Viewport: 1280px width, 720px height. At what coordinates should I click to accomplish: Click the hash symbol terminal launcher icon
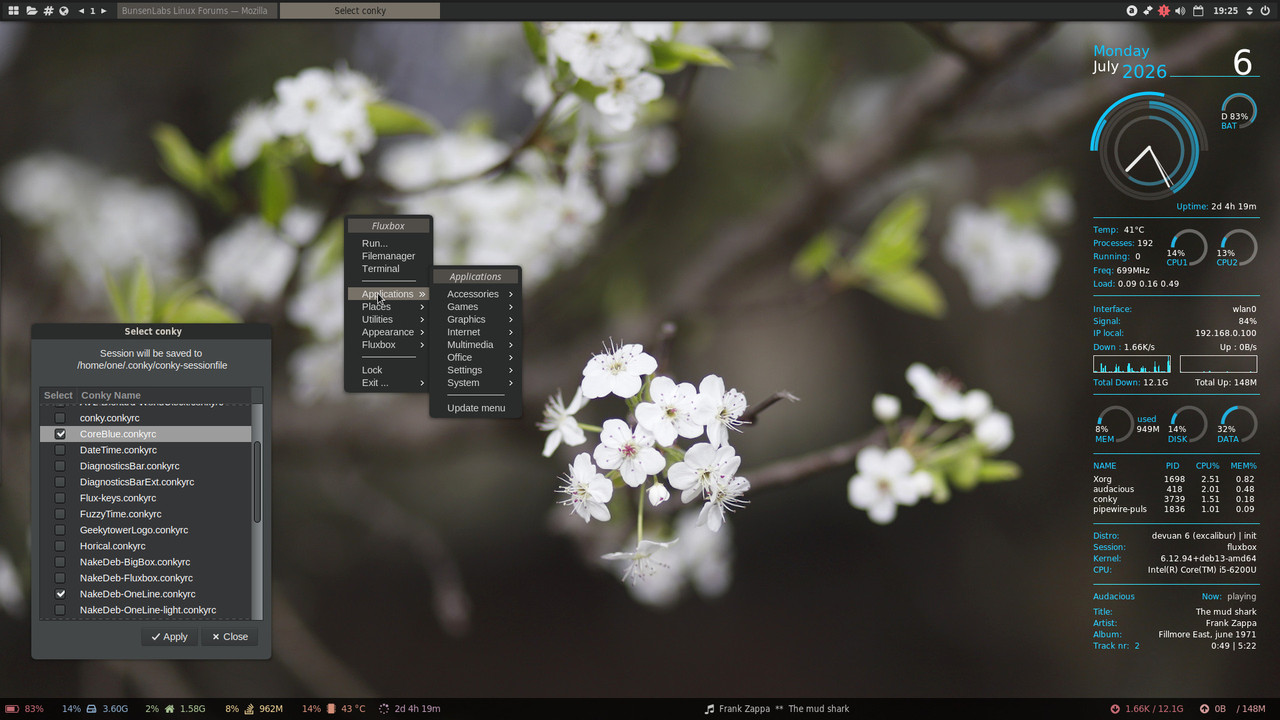(48, 10)
